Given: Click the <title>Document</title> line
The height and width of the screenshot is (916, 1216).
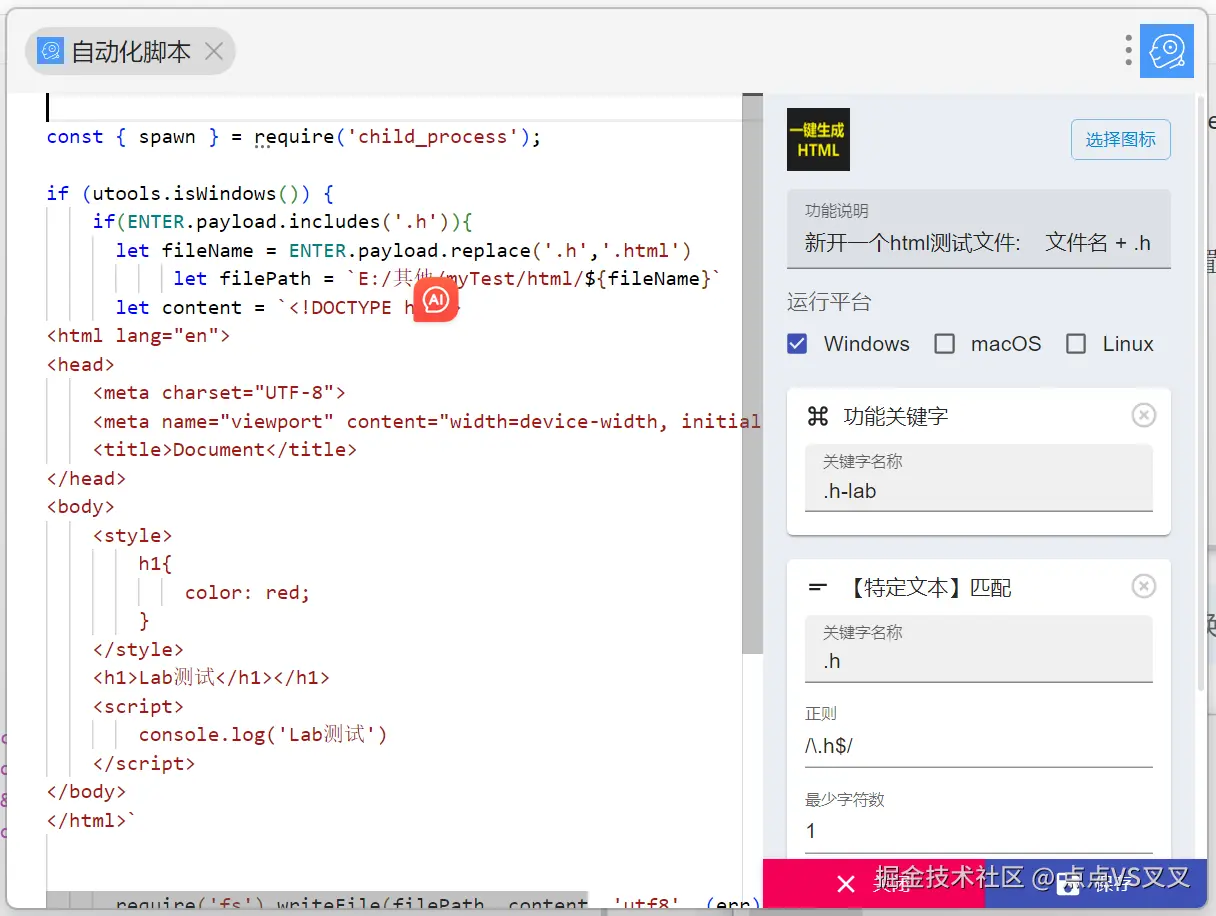Looking at the screenshot, I should point(225,450).
